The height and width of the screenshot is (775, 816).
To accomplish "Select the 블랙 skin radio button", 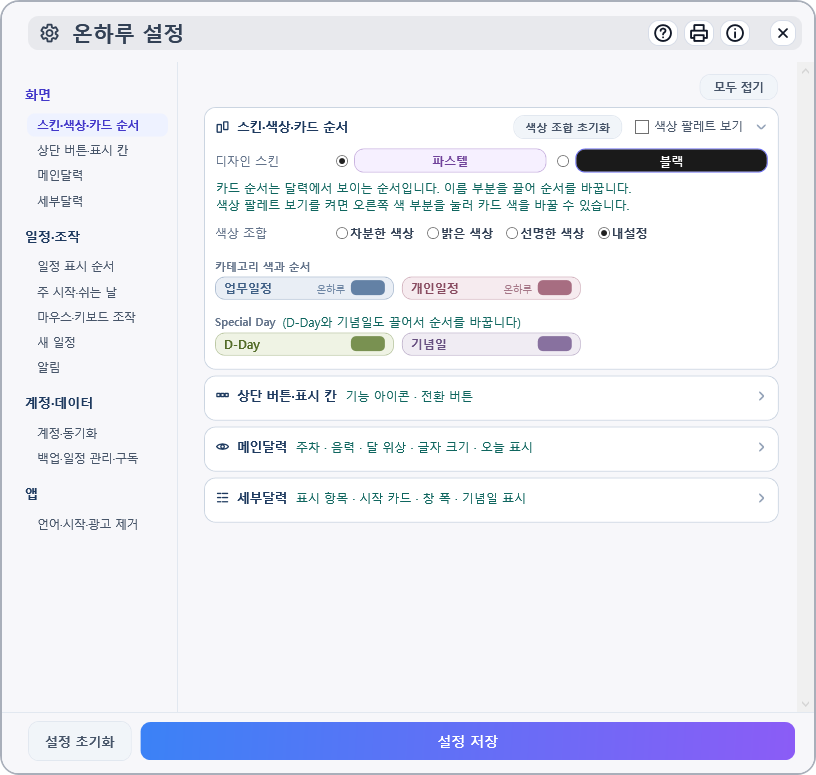I will (563, 161).
